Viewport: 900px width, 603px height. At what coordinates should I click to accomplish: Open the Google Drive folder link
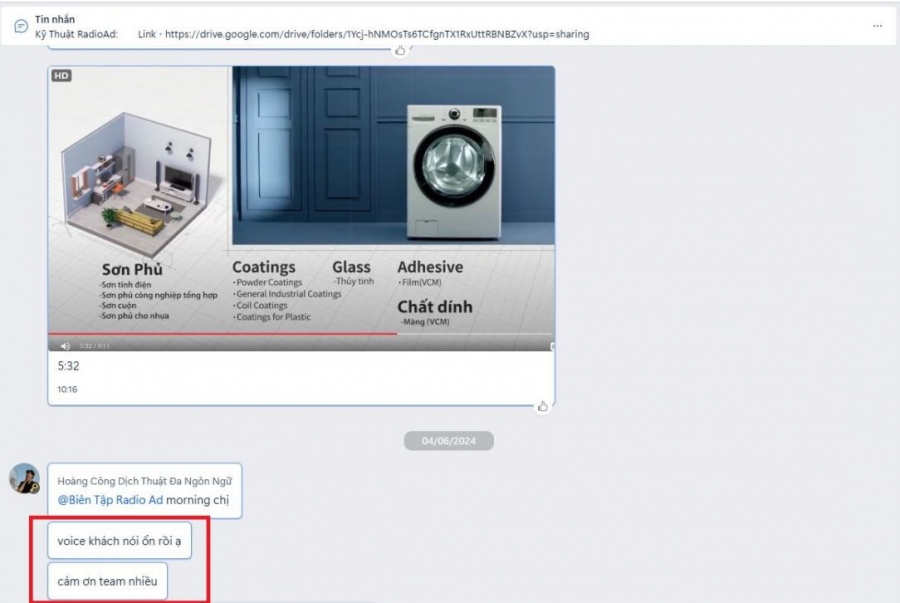377,34
